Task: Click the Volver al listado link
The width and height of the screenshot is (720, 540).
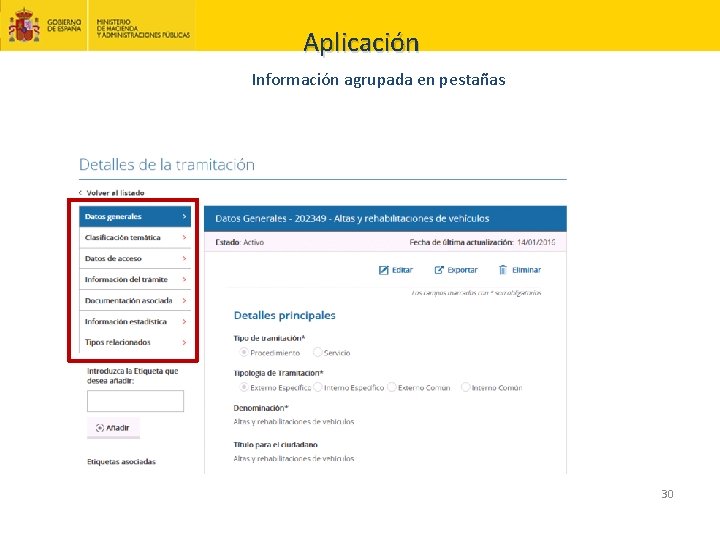Action: pos(115,193)
